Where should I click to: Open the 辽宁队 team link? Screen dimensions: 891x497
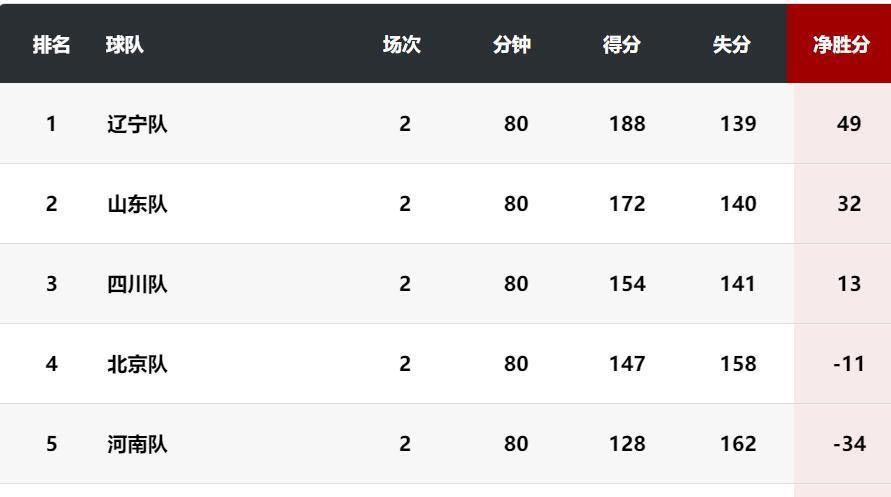(x=137, y=124)
